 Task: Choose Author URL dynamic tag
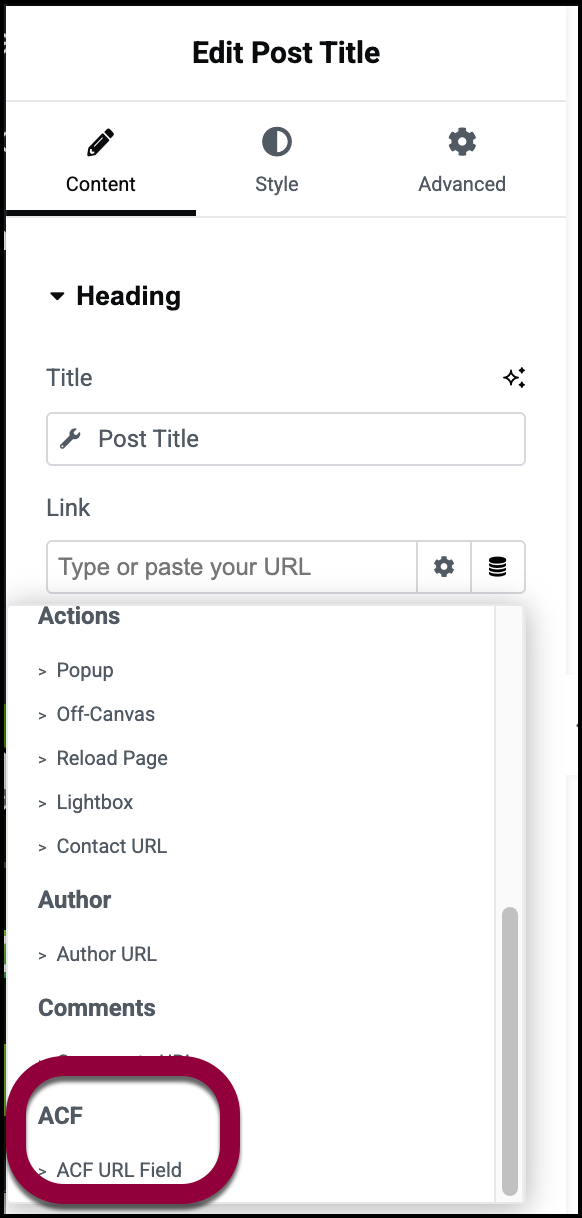pyautogui.click(x=107, y=954)
